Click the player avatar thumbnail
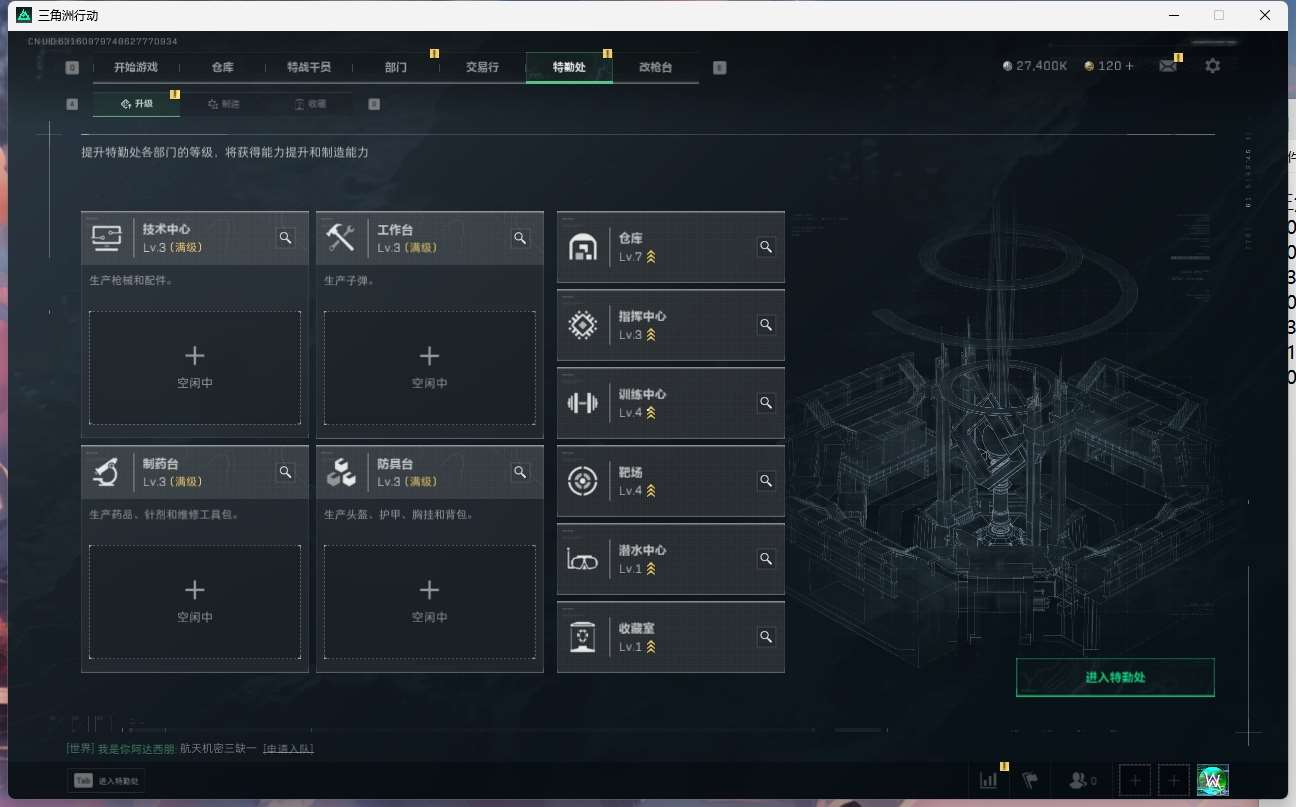This screenshot has width=1296, height=807. [1213, 780]
